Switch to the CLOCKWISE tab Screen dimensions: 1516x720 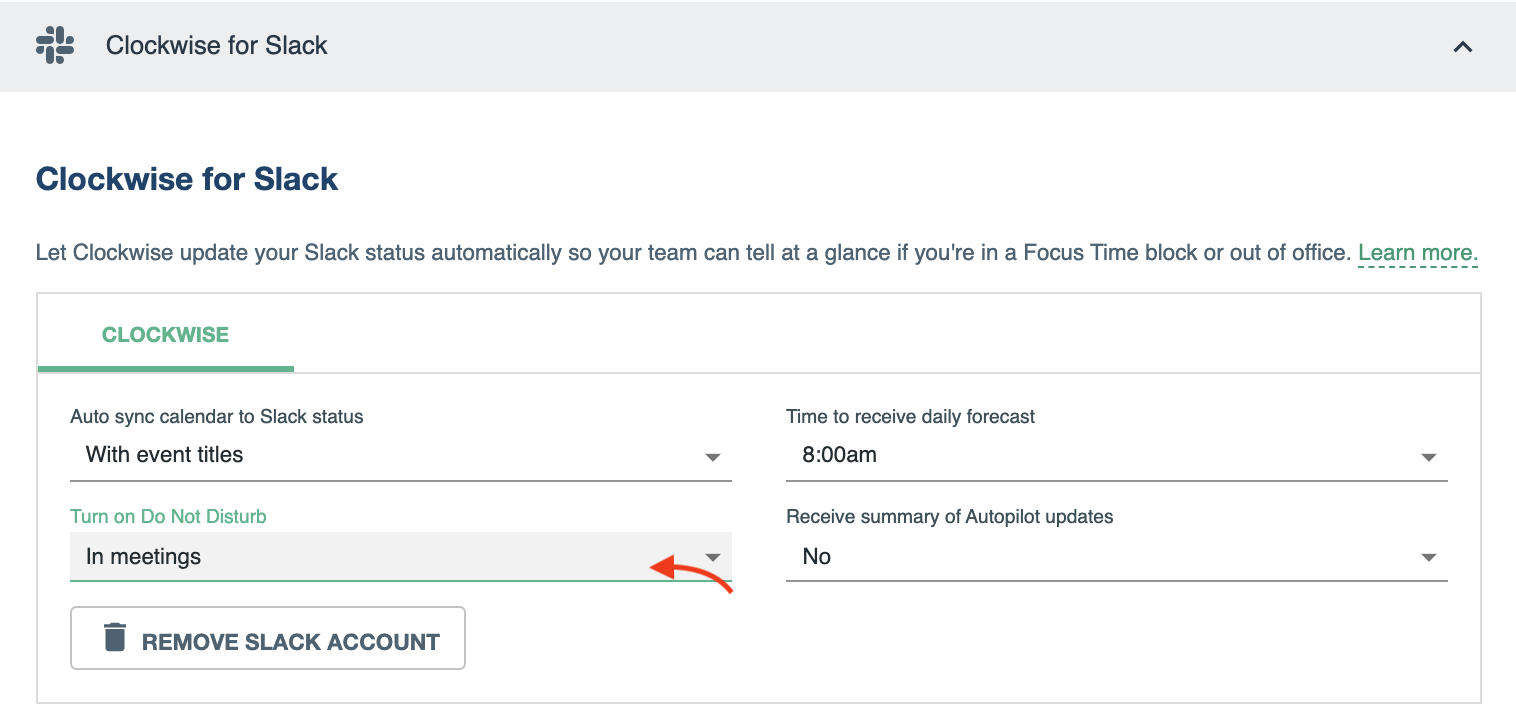pos(165,335)
